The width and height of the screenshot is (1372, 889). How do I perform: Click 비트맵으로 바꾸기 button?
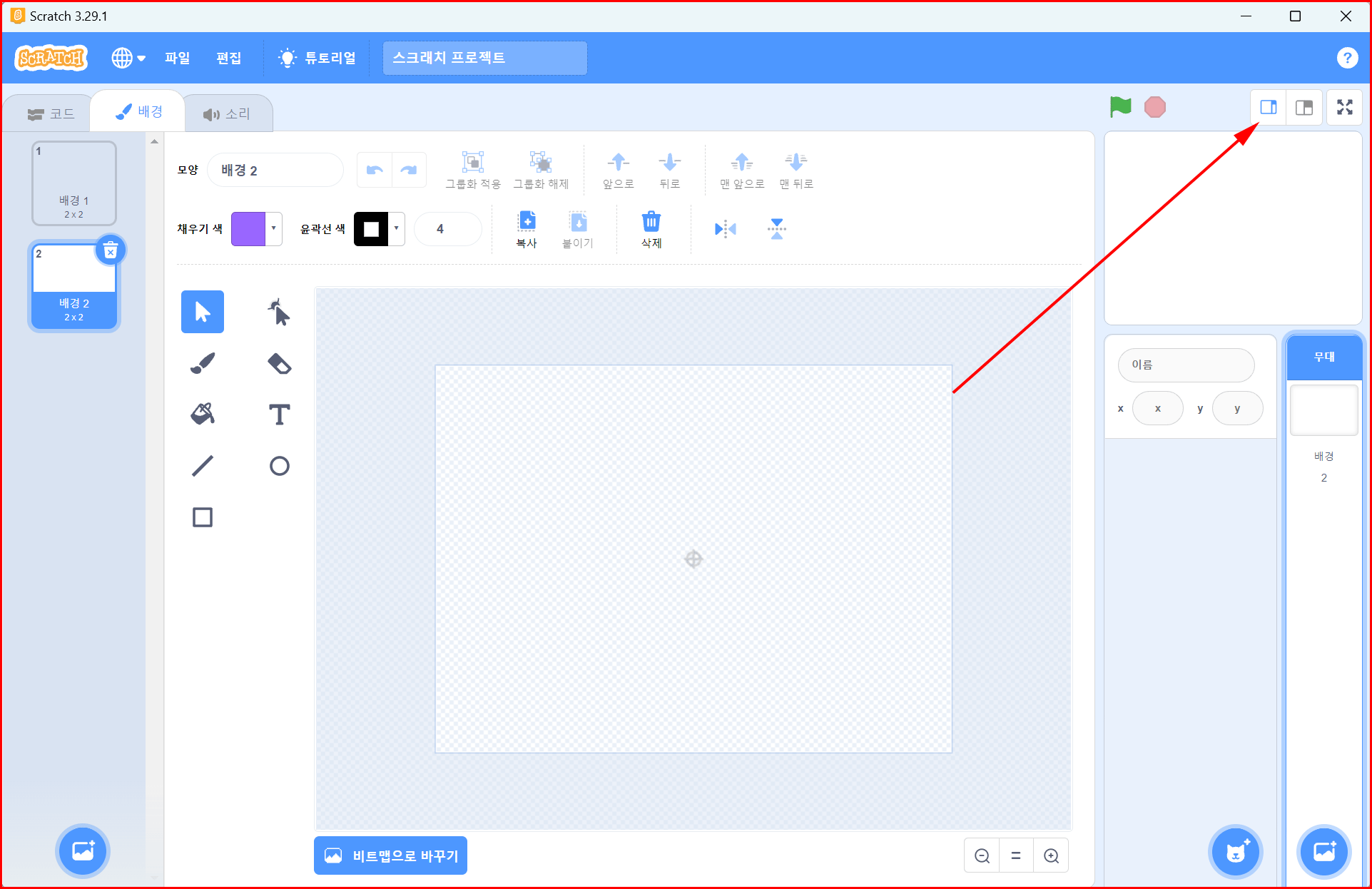point(390,855)
